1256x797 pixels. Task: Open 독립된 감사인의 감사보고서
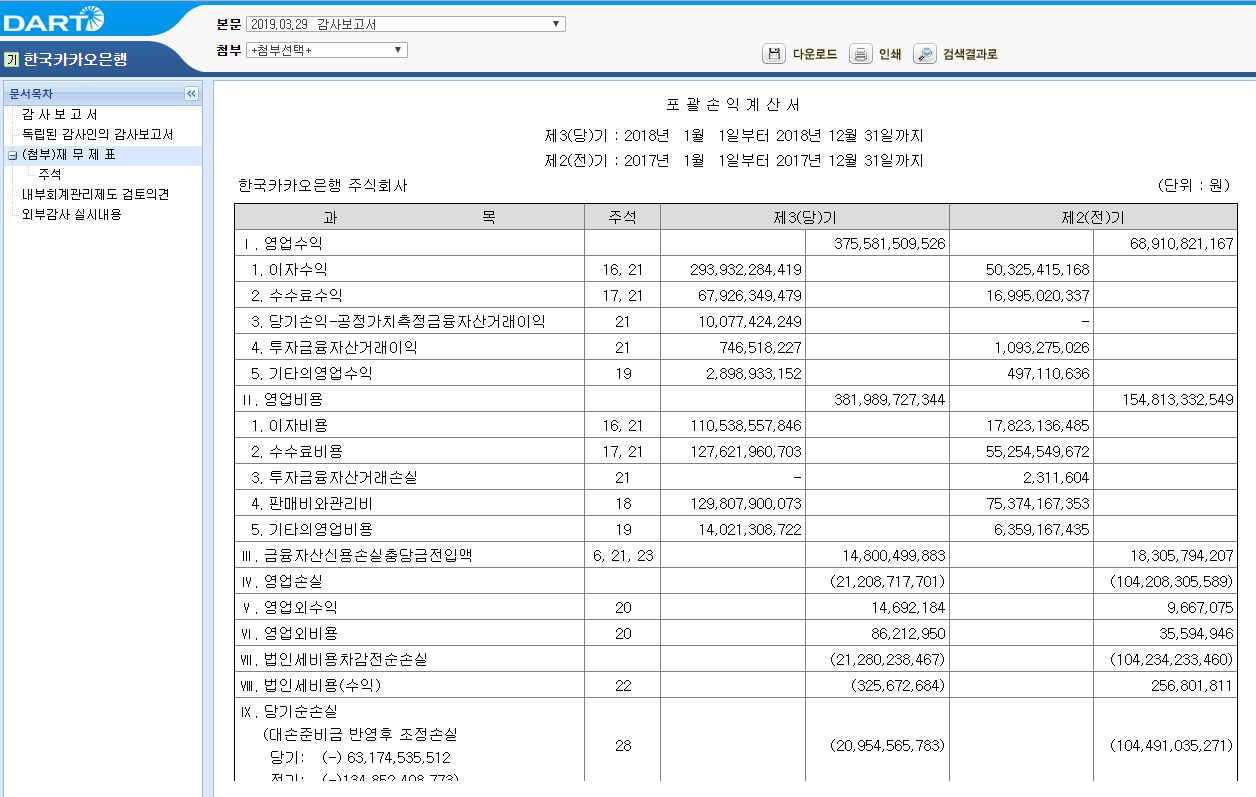coord(98,135)
